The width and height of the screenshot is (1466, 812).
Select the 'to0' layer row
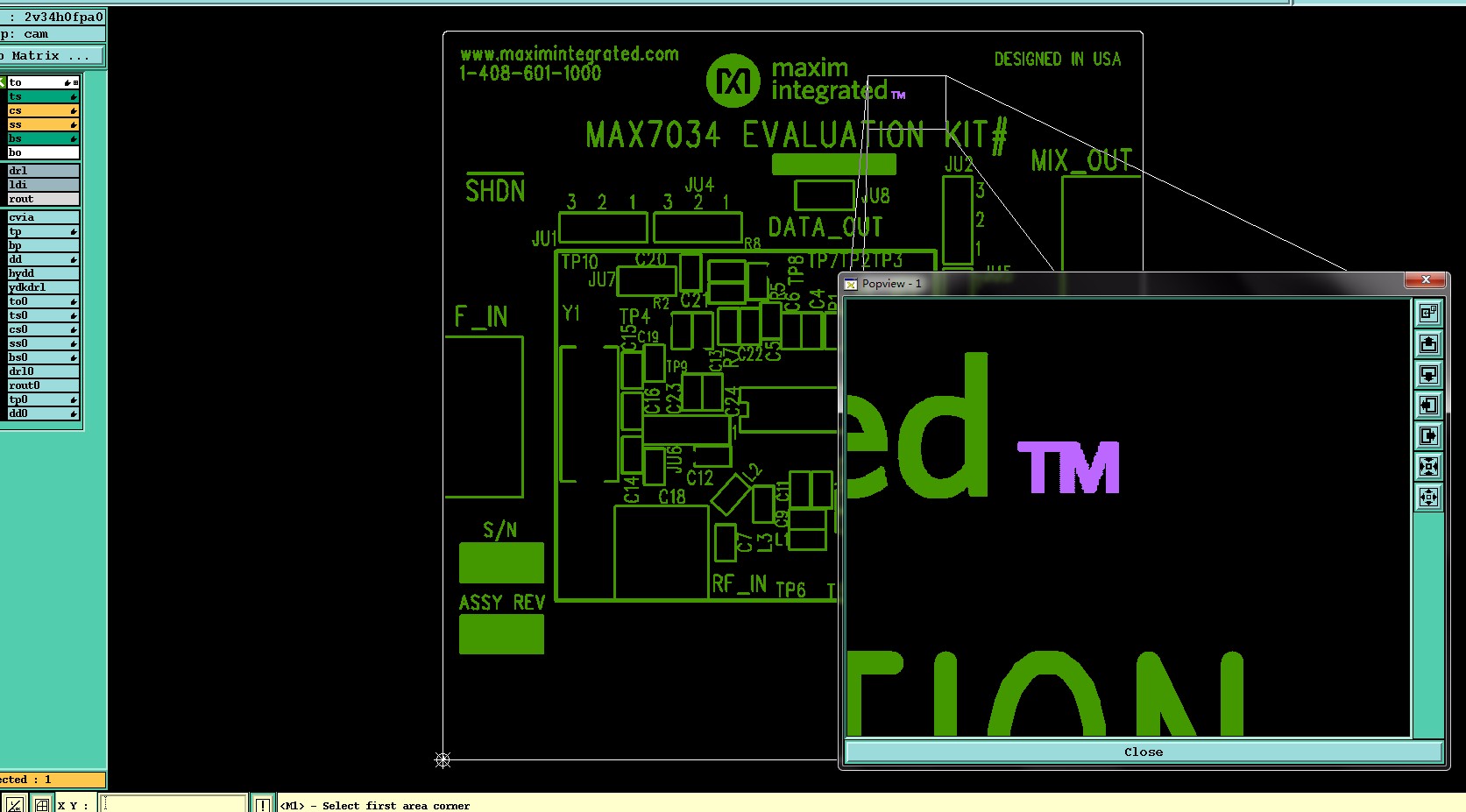[43, 301]
